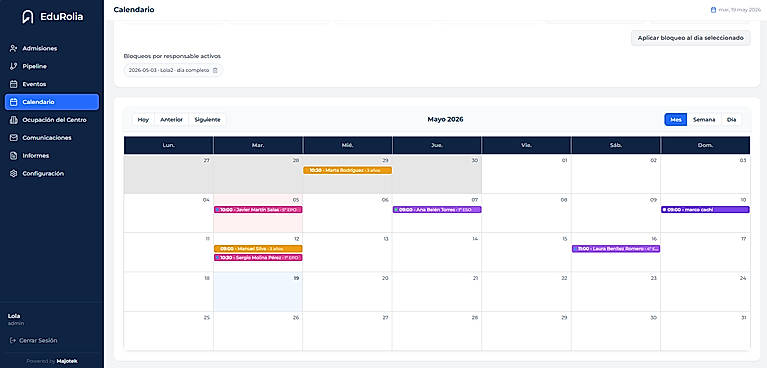
Task: Click the calendar icon beside the header date
Action: coord(713,10)
